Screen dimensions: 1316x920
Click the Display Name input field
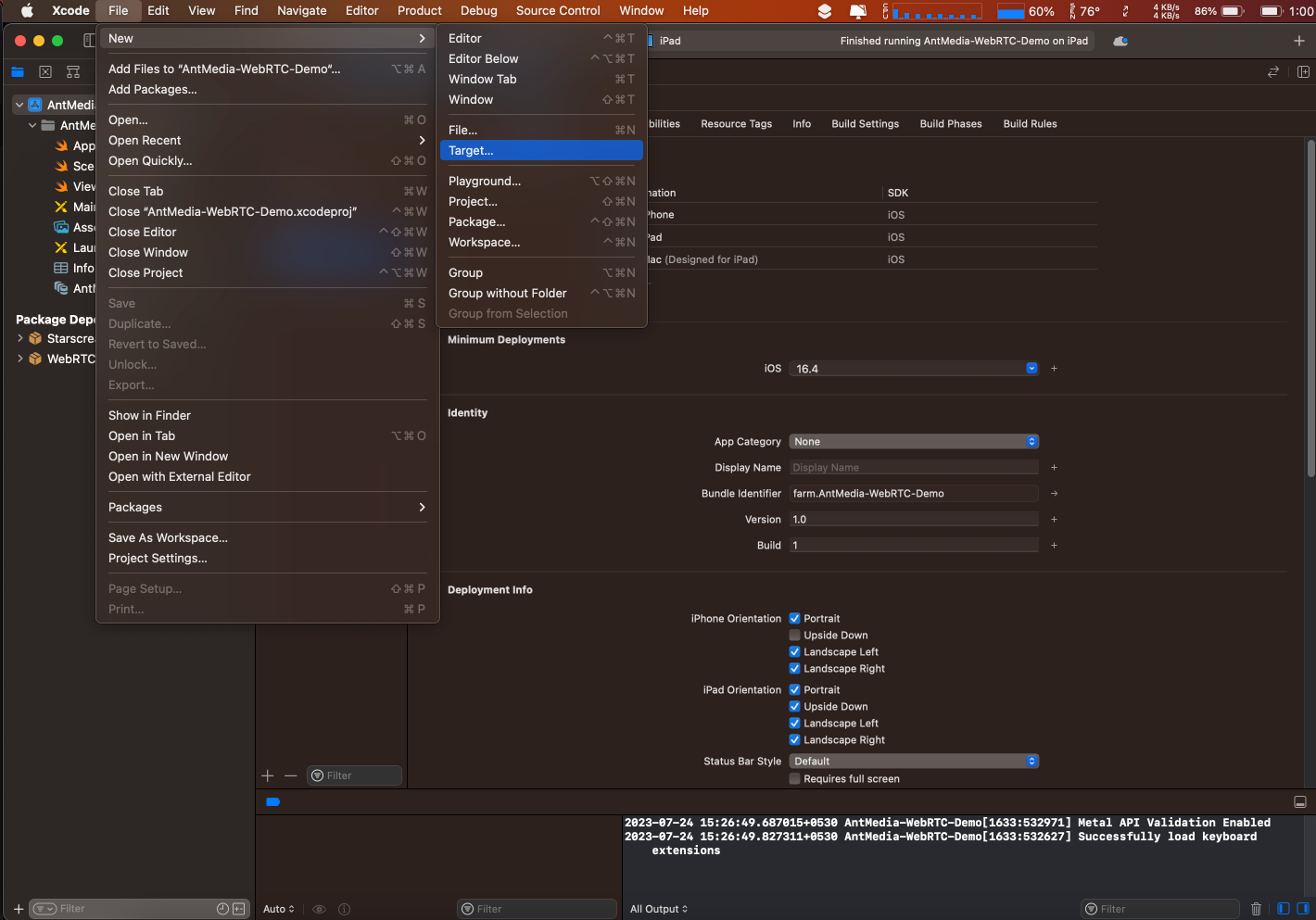(914, 468)
